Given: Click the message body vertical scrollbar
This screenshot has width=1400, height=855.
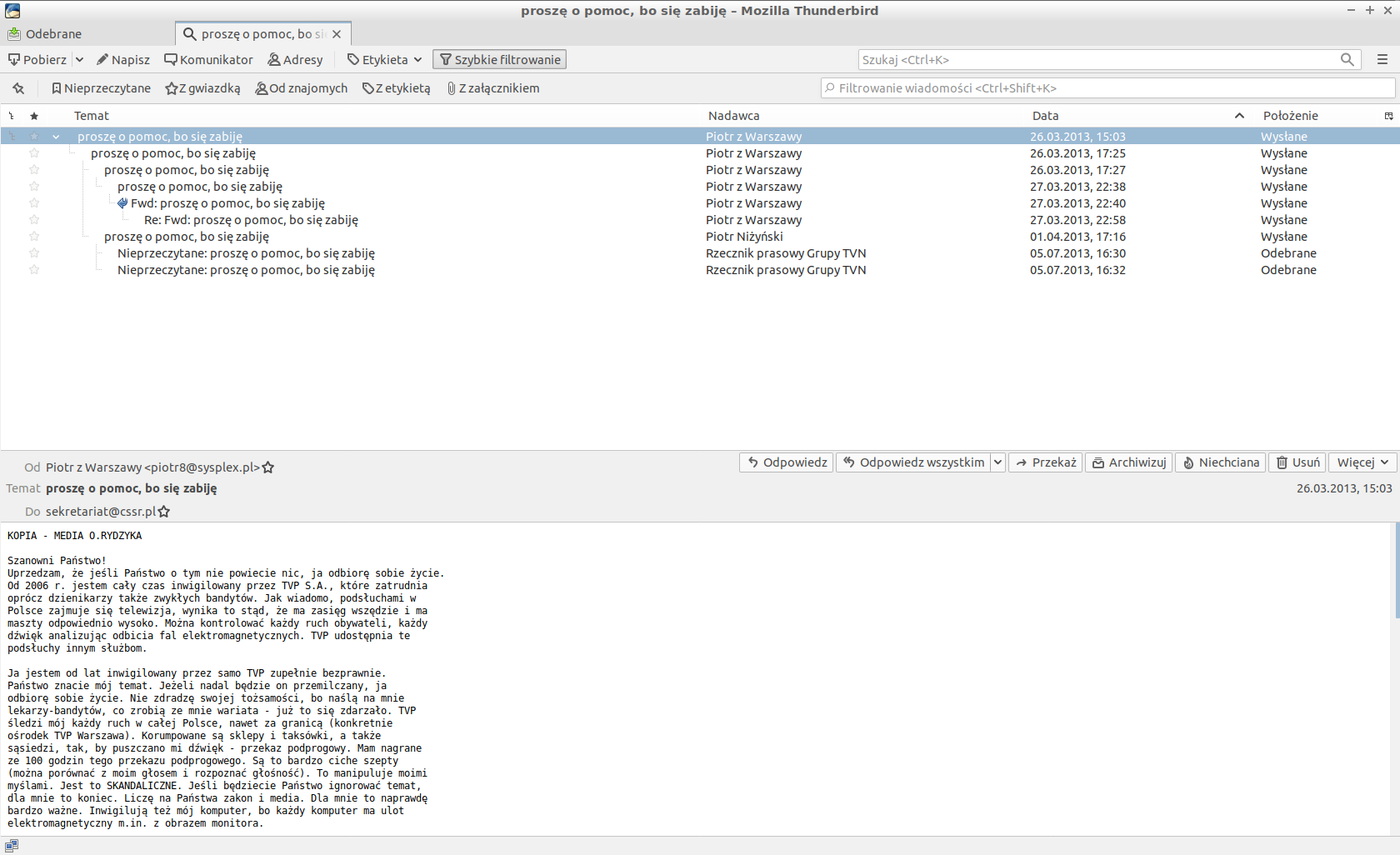Looking at the screenshot, I should coord(1397,571).
